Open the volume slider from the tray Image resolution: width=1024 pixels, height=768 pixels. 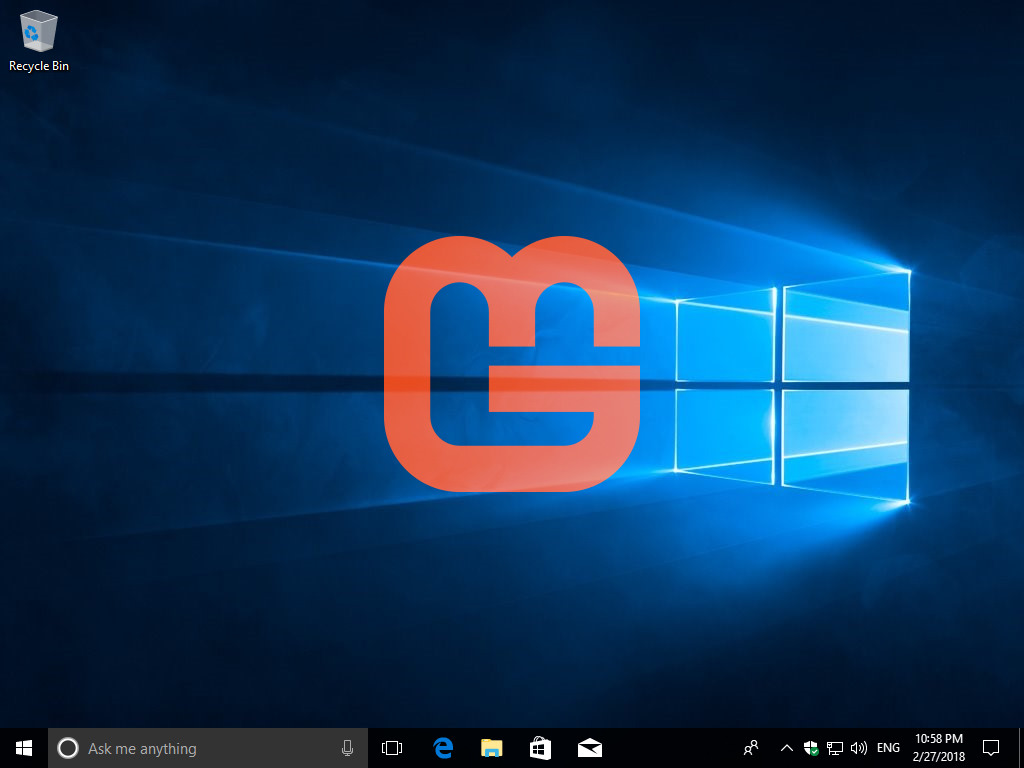coord(860,747)
